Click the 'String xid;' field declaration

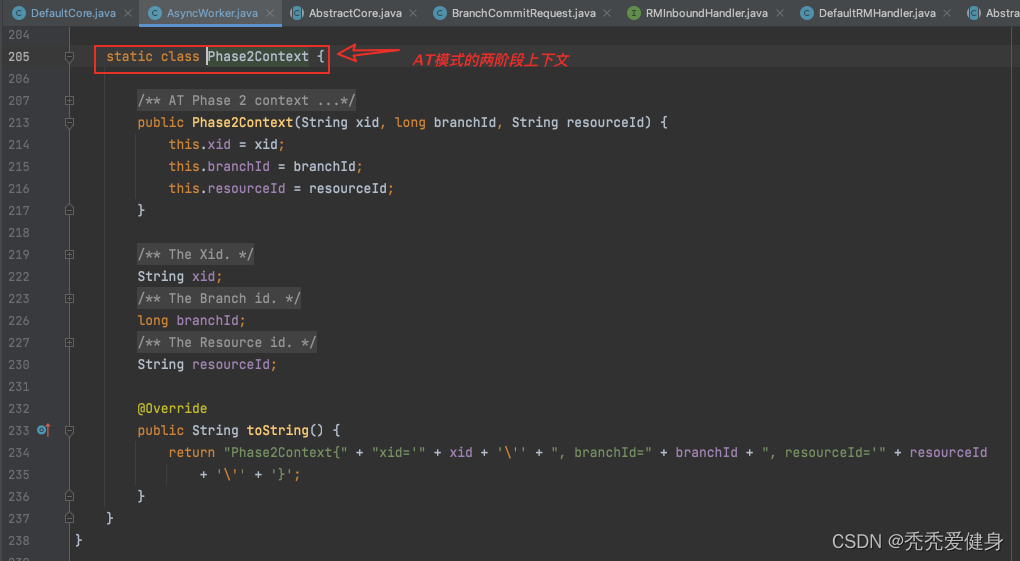[x=180, y=277]
